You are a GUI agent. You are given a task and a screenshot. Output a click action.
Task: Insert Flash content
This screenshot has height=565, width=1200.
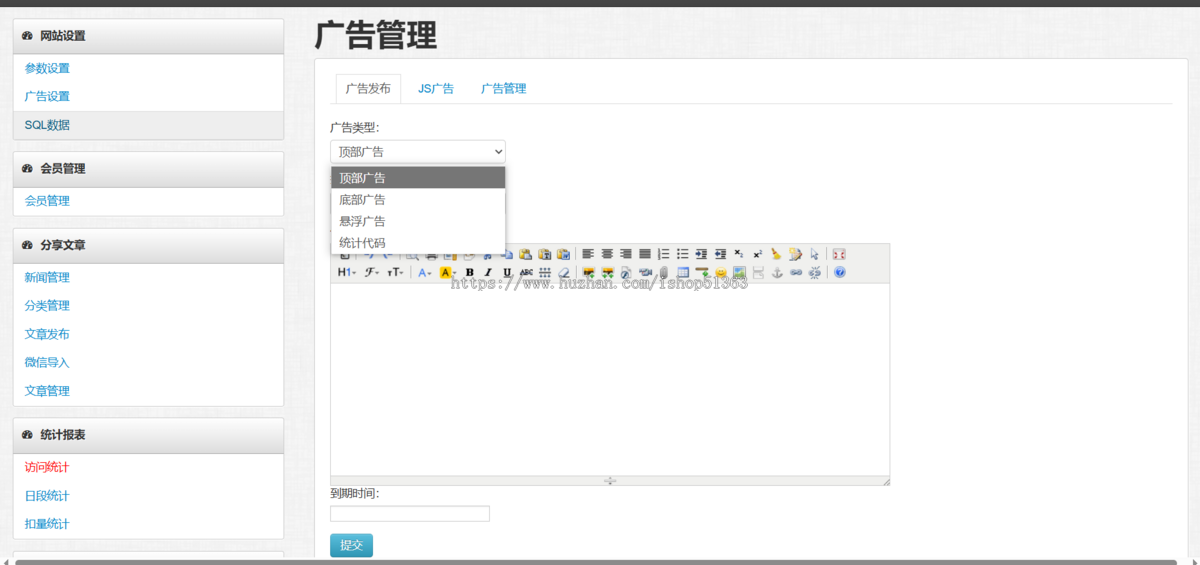pos(626,272)
